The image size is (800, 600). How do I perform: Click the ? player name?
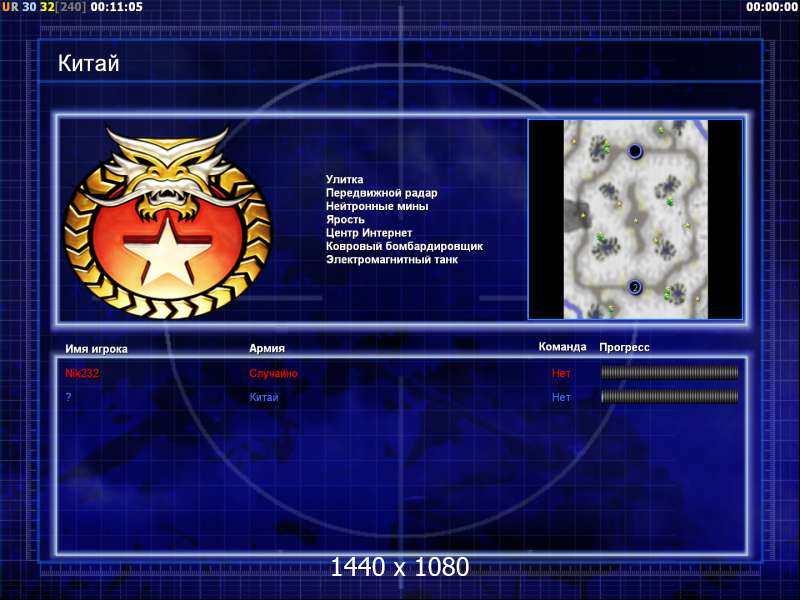[x=68, y=396]
